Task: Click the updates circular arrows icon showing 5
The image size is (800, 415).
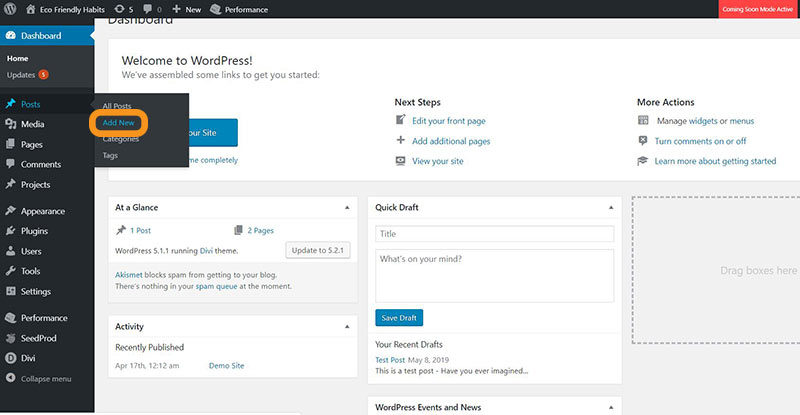Action: tap(119, 9)
